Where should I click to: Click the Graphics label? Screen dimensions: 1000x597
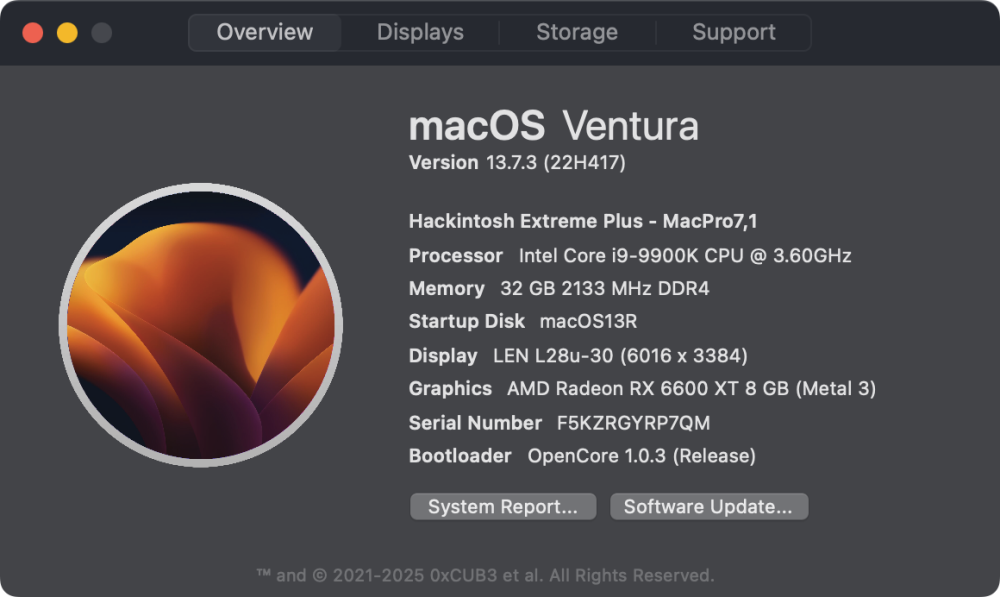(x=450, y=388)
